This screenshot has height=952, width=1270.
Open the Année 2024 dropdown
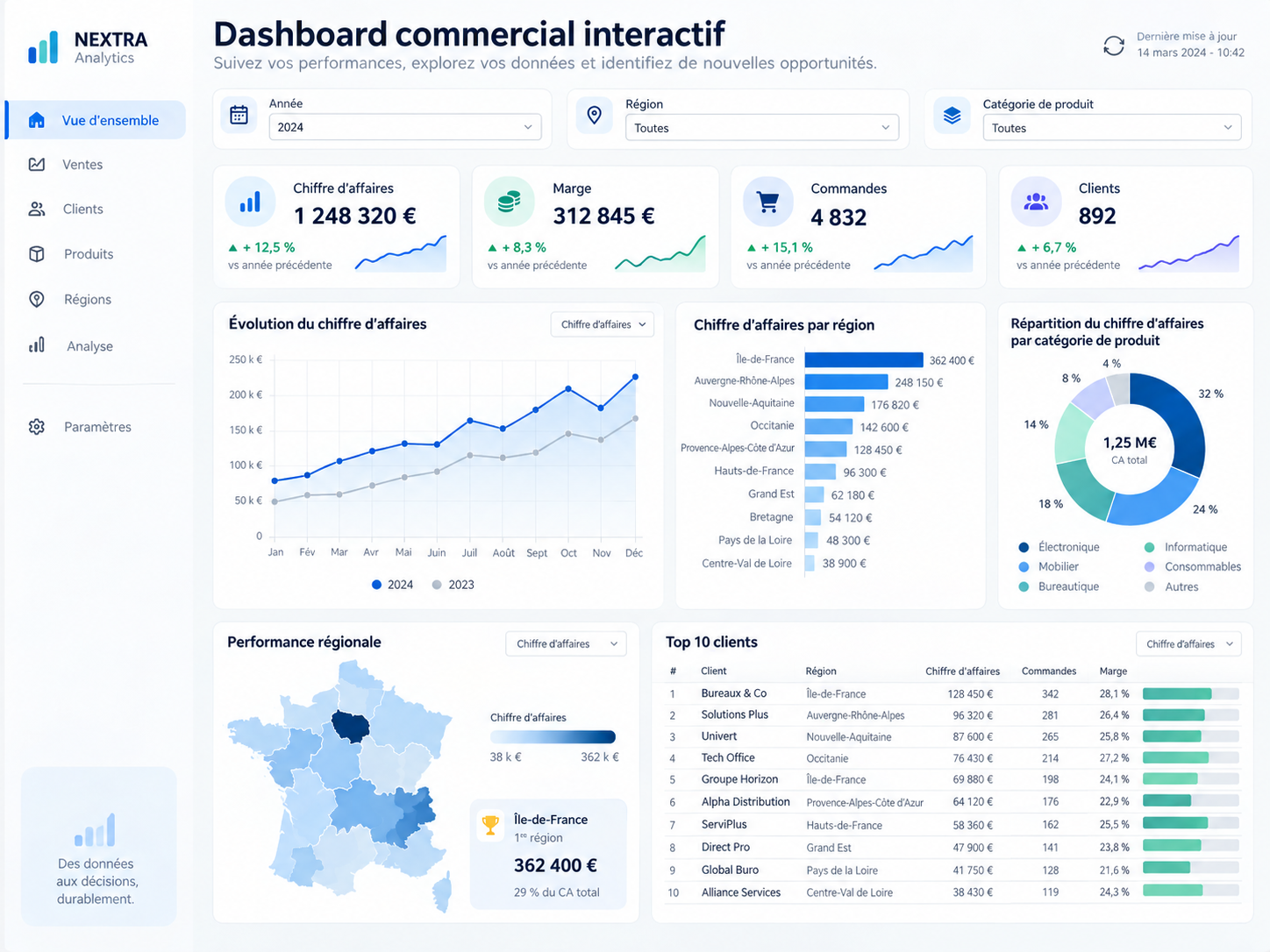point(405,127)
